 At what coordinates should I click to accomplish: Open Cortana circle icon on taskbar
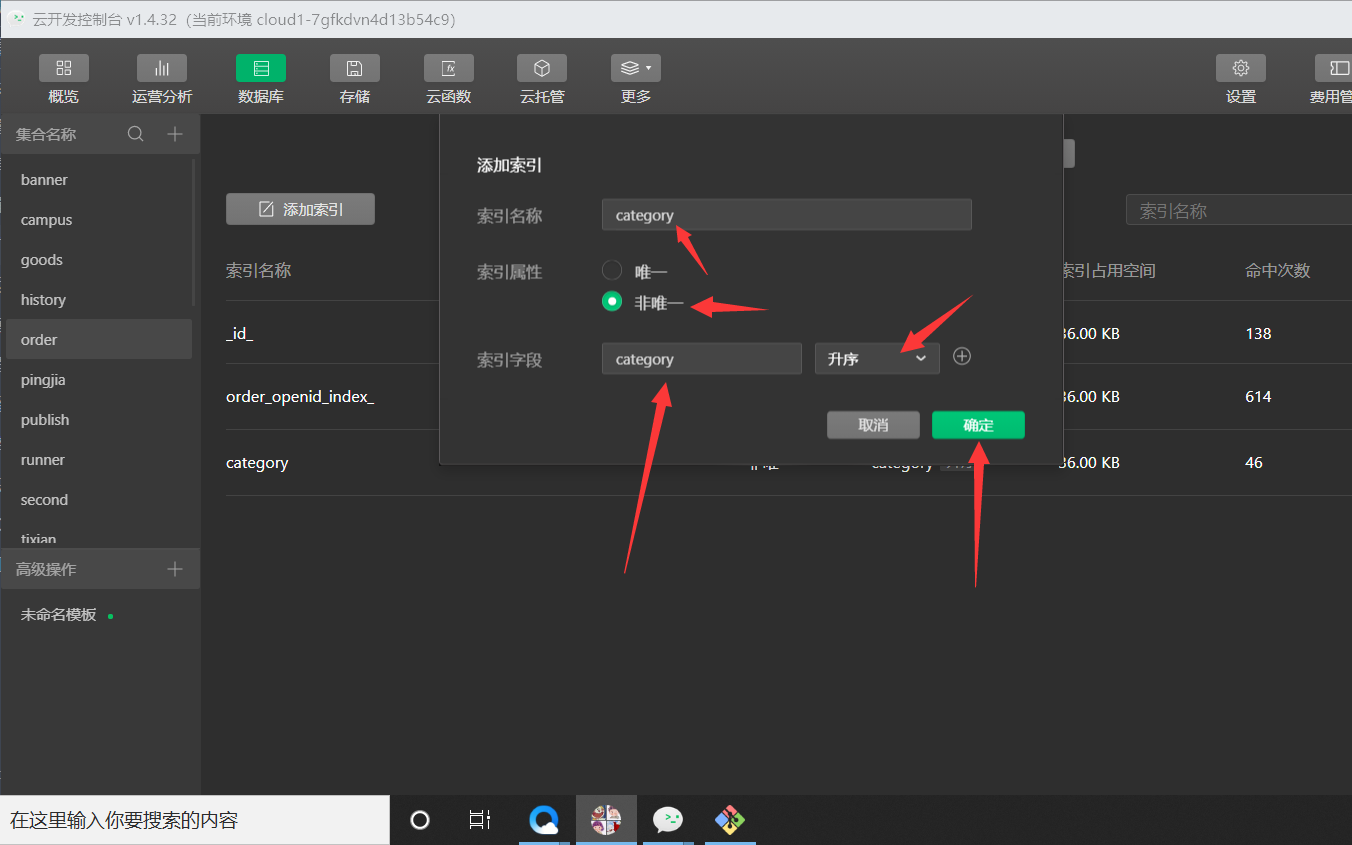420,820
